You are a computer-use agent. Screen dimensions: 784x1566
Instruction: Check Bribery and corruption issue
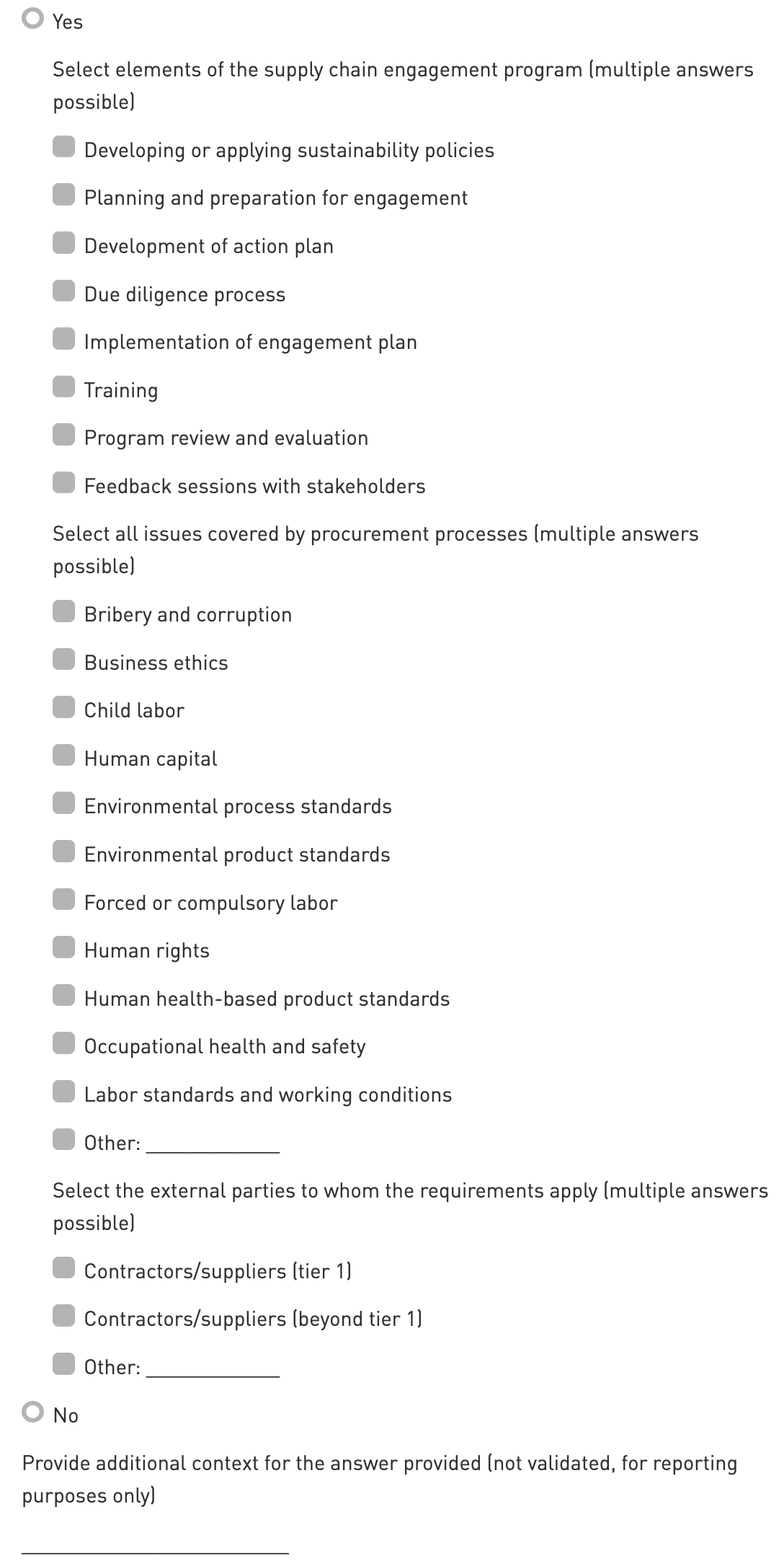click(x=63, y=612)
